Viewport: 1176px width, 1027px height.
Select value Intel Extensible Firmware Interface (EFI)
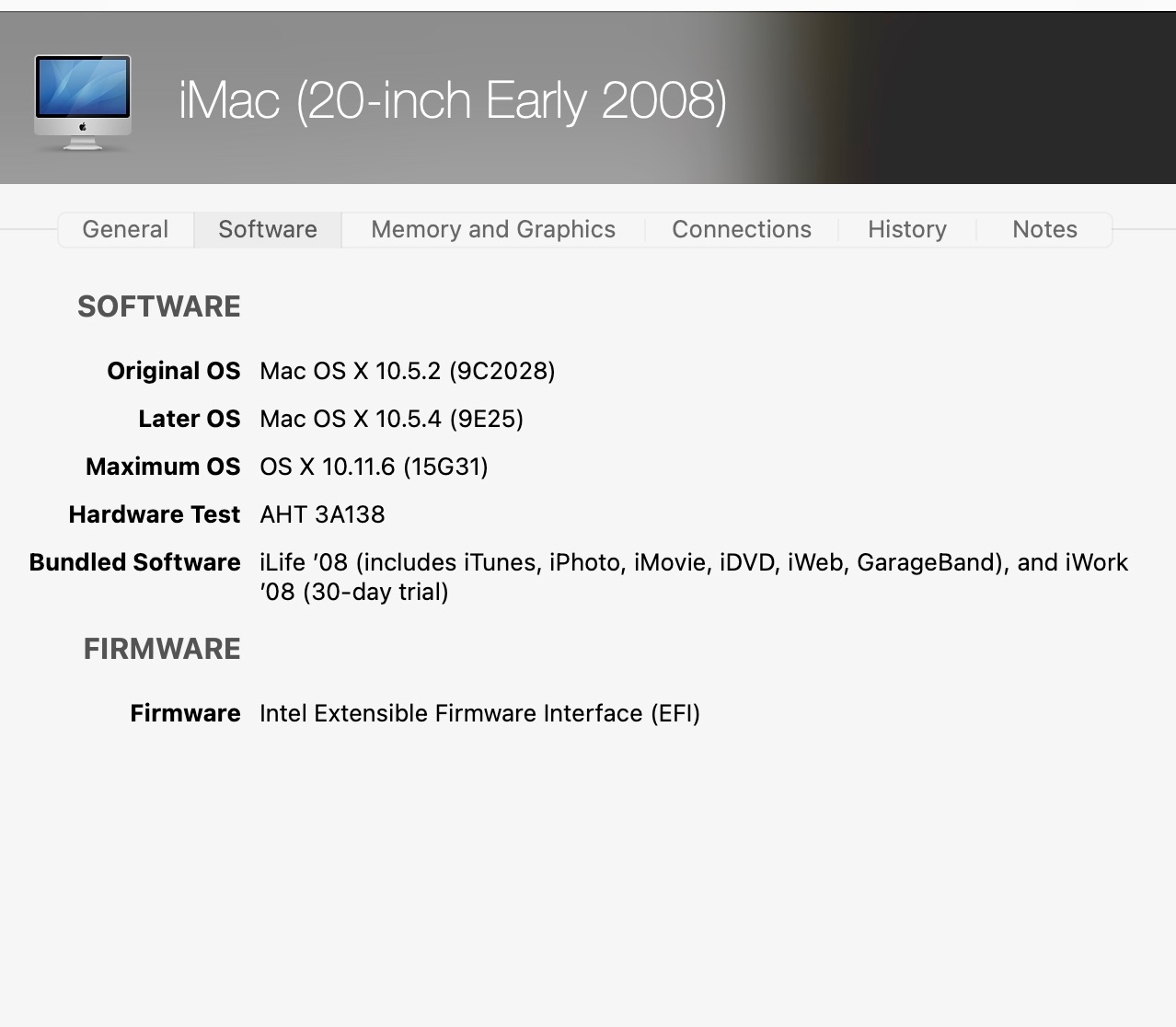point(480,713)
